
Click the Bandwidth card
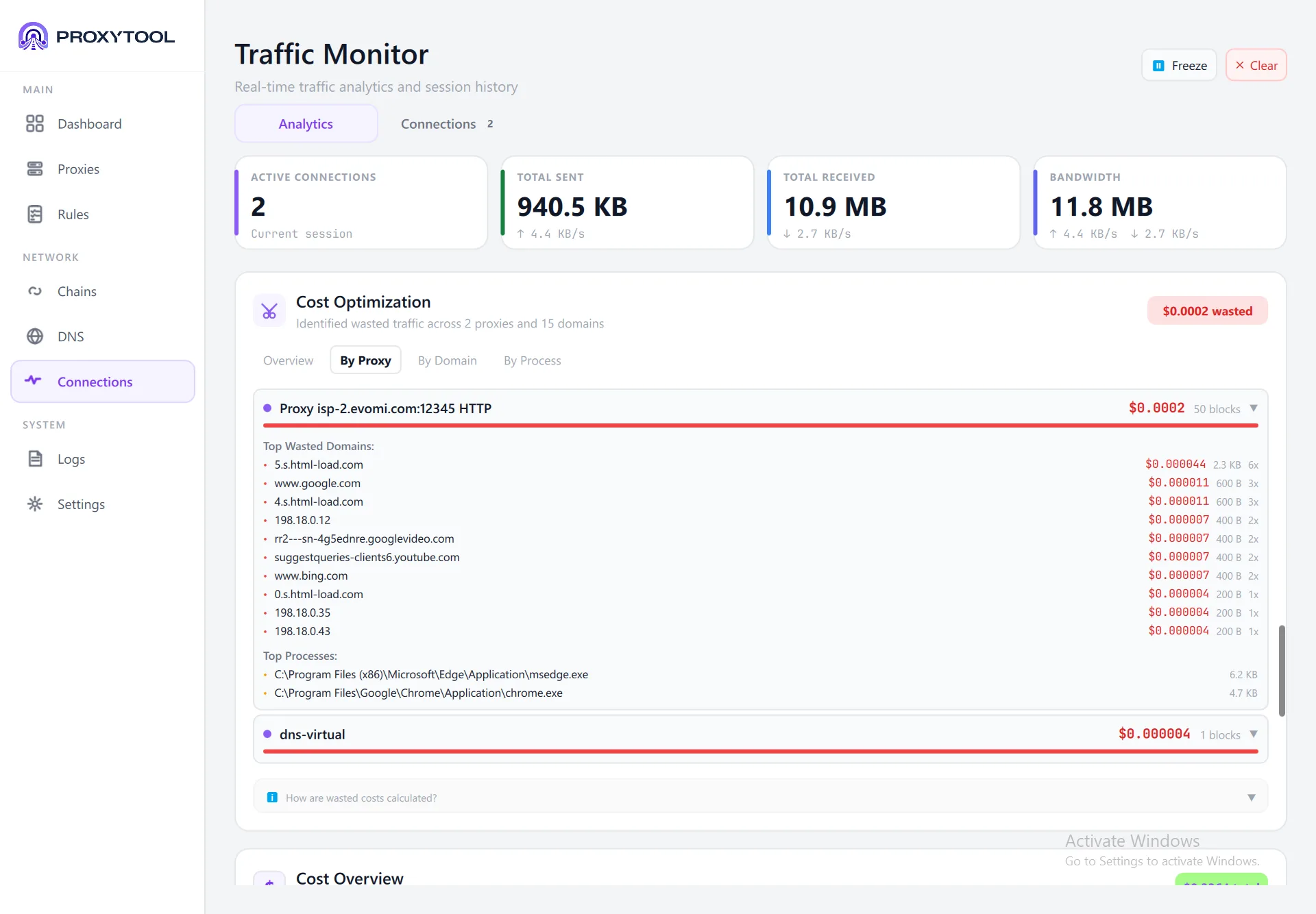click(1160, 203)
